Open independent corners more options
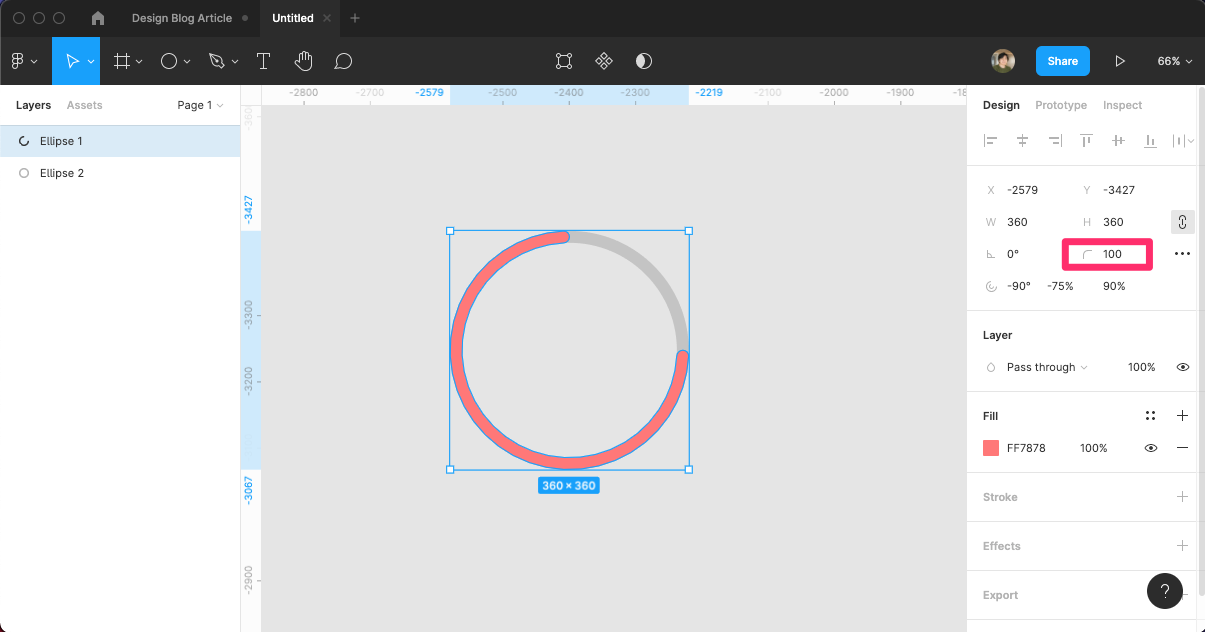 pos(1182,254)
